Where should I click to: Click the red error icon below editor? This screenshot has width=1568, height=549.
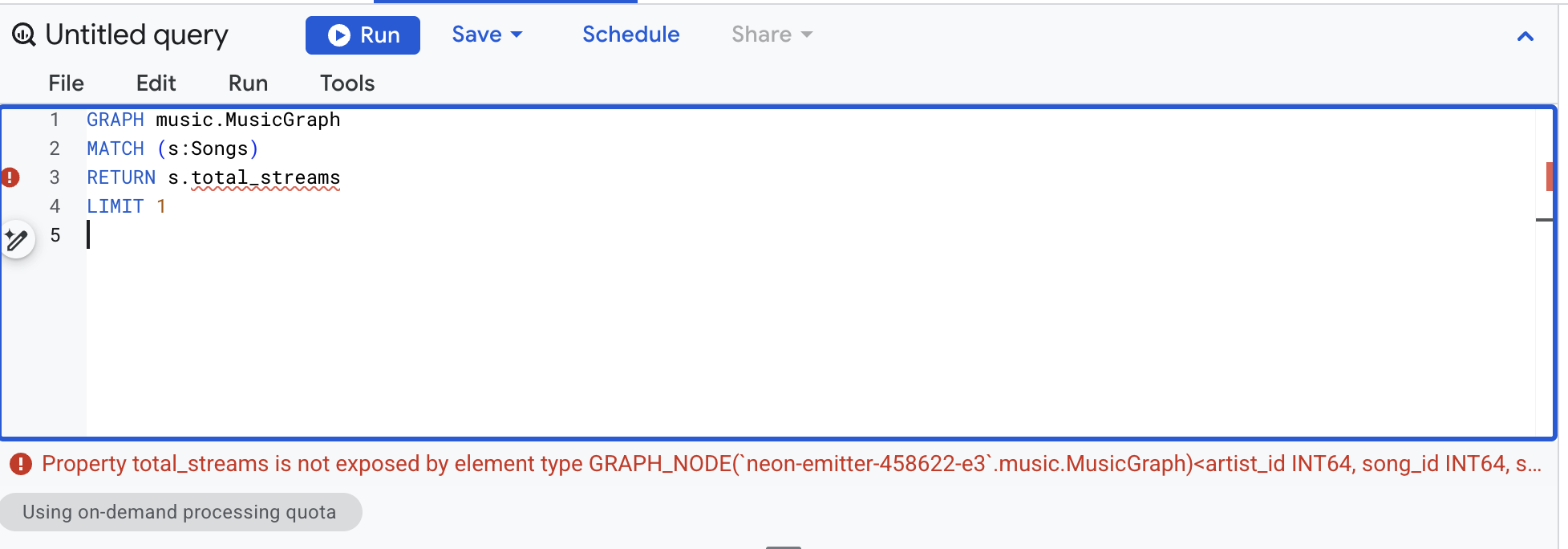click(x=20, y=464)
